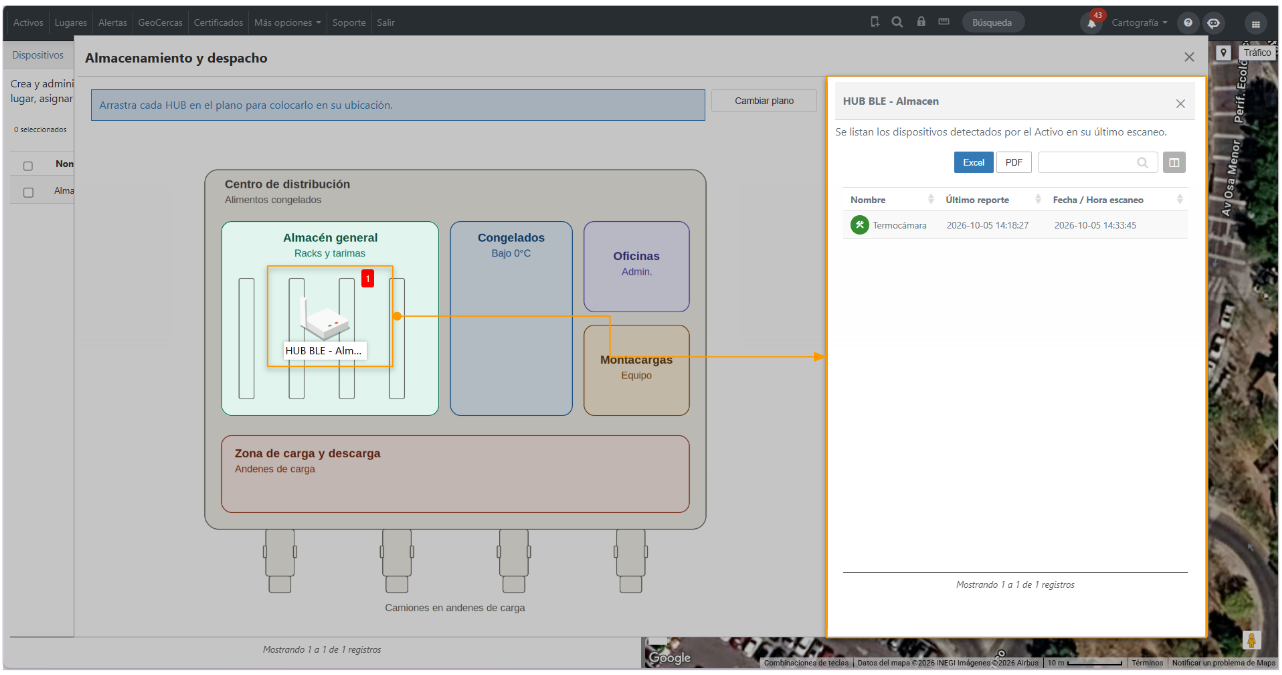
Task: Open the Certificados menu
Action: click(x=218, y=22)
